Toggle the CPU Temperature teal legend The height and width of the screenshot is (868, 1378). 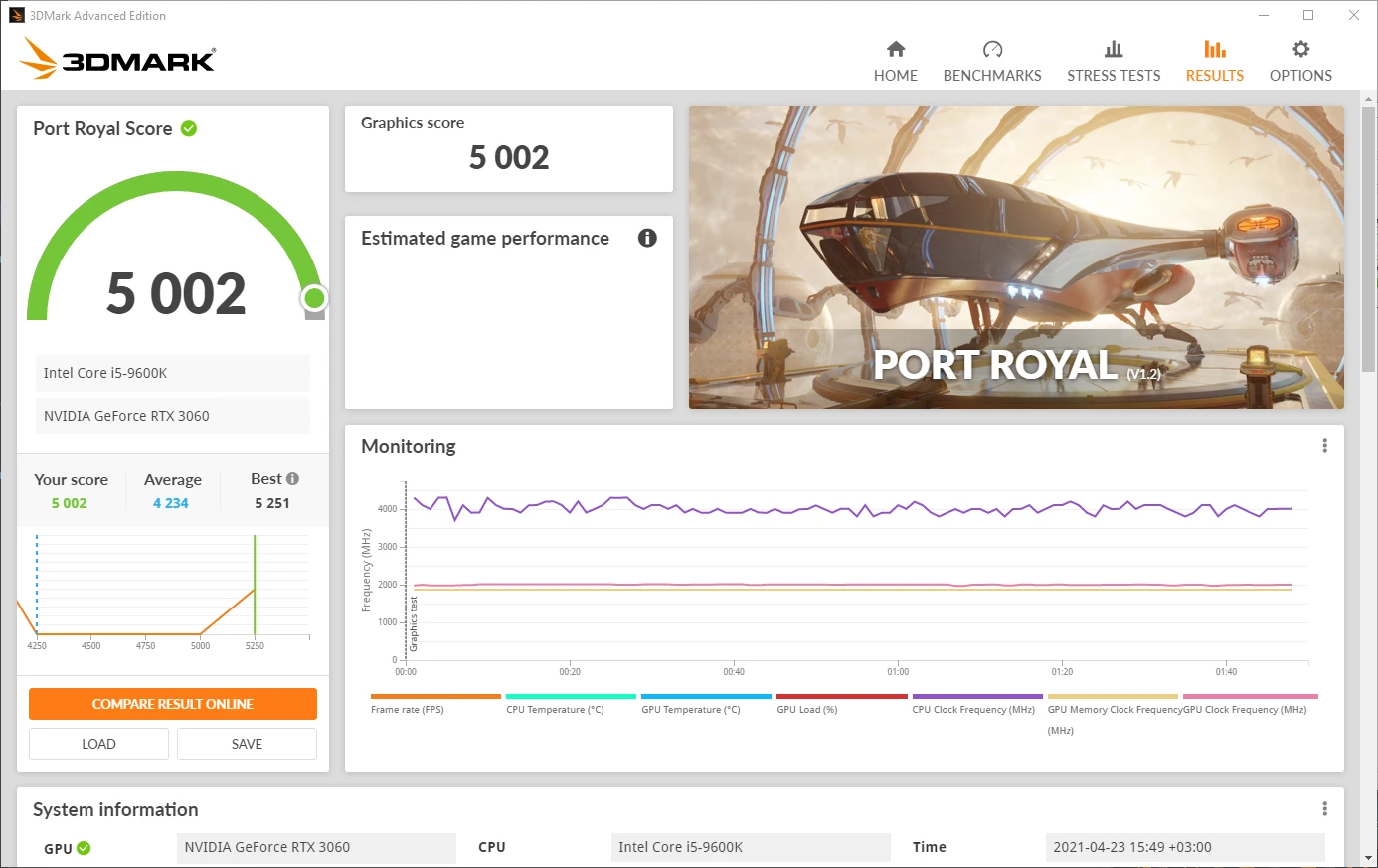(x=571, y=704)
